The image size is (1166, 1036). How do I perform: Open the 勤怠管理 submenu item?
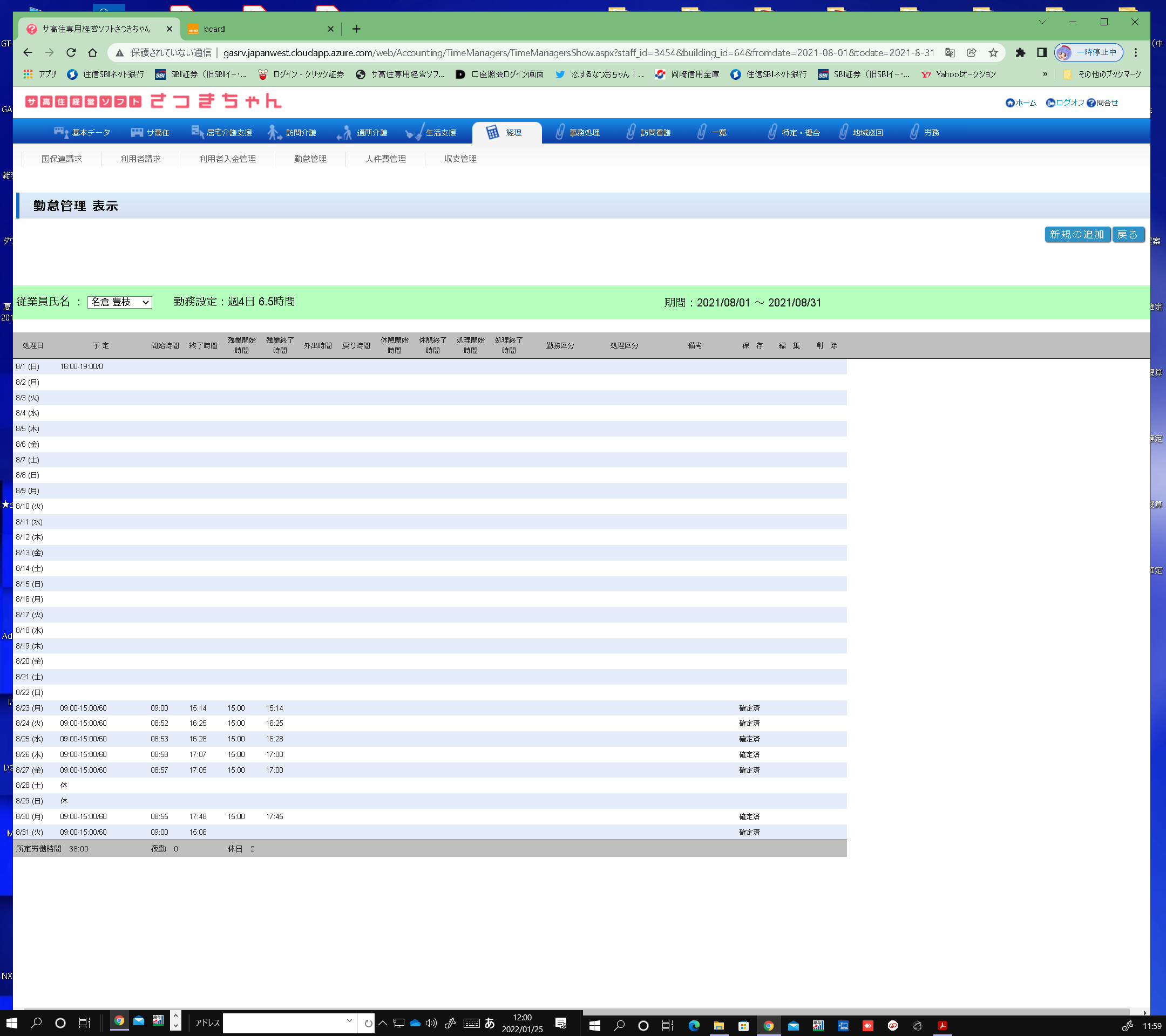coord(310,159)
